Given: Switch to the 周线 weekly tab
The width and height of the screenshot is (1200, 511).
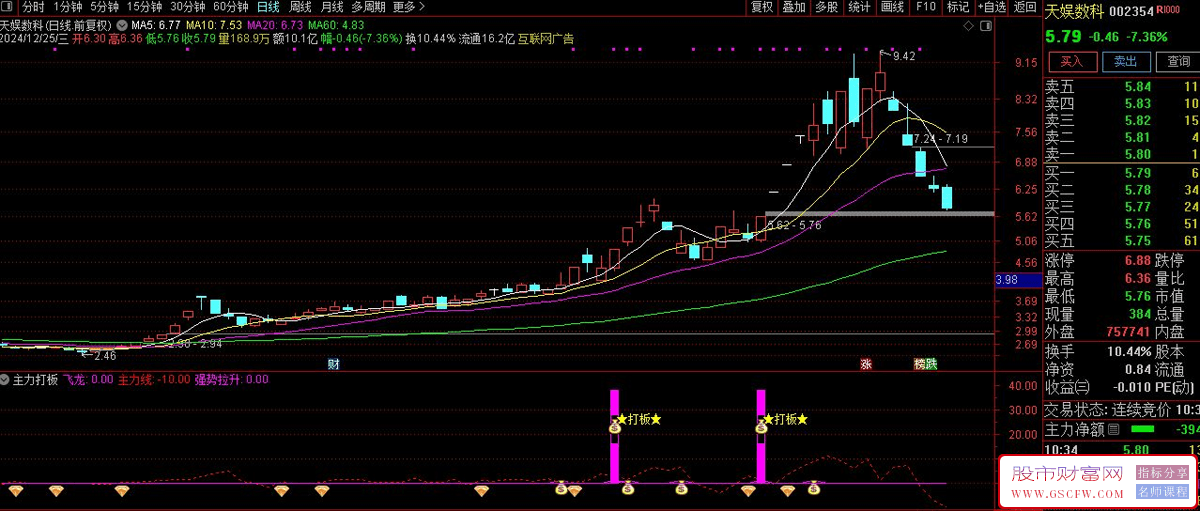Looking at the screenshot, I should [299, 6].
